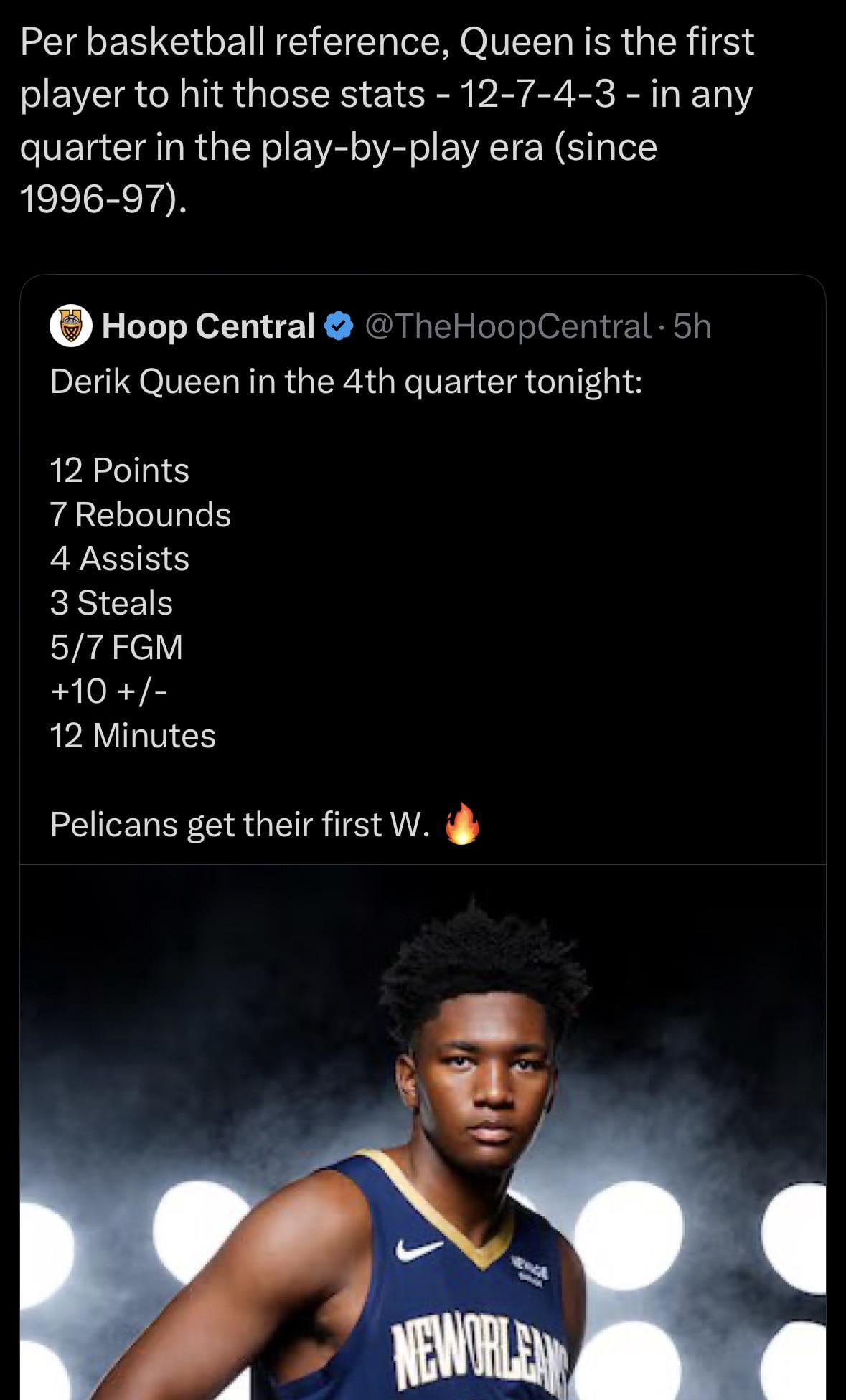Click the '5/7 FGM' stat line
Image resolution: width=846 pixels, height=1400 pixels.
tap(116, 647)
